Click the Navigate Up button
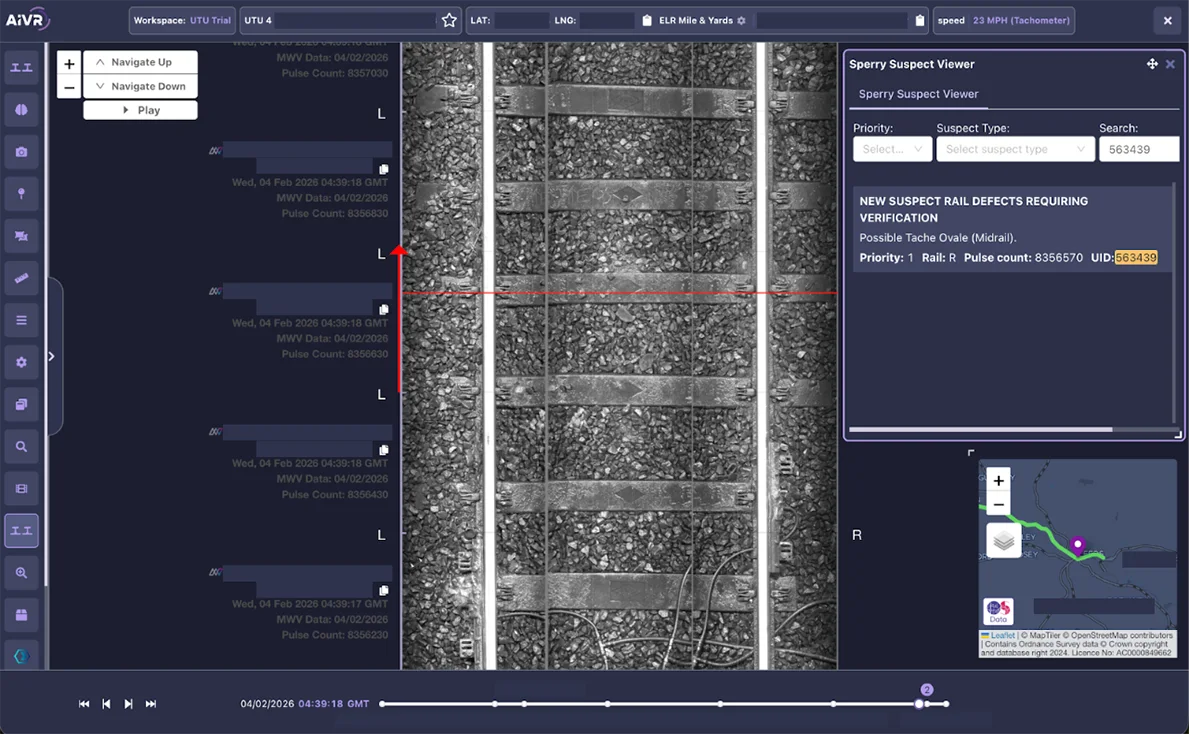The width and height of the screenshot is (1189, 734). coord(140,62)
